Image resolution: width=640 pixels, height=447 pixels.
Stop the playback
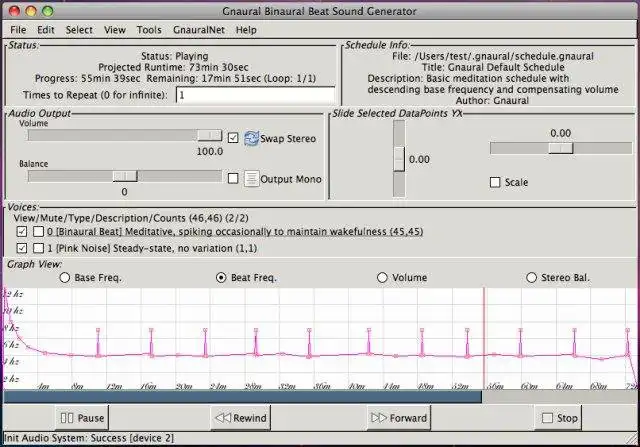(559, 418)
